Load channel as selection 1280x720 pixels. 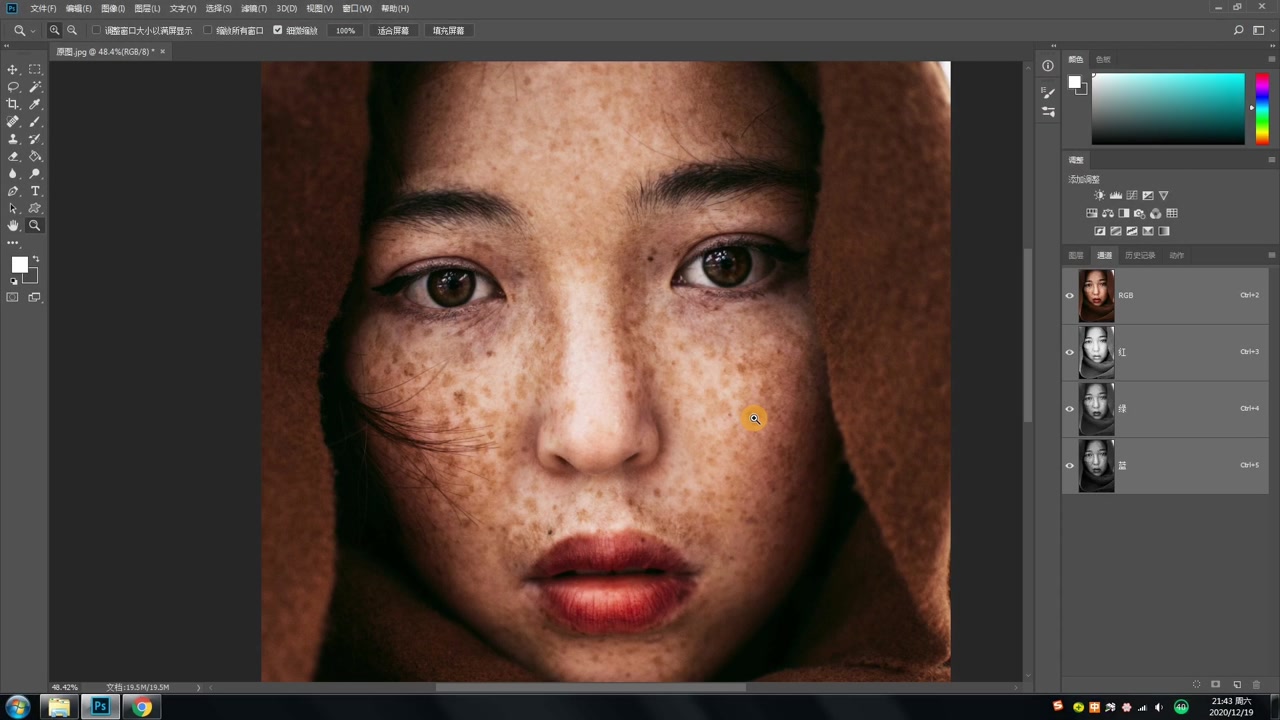coord(1197,685)
